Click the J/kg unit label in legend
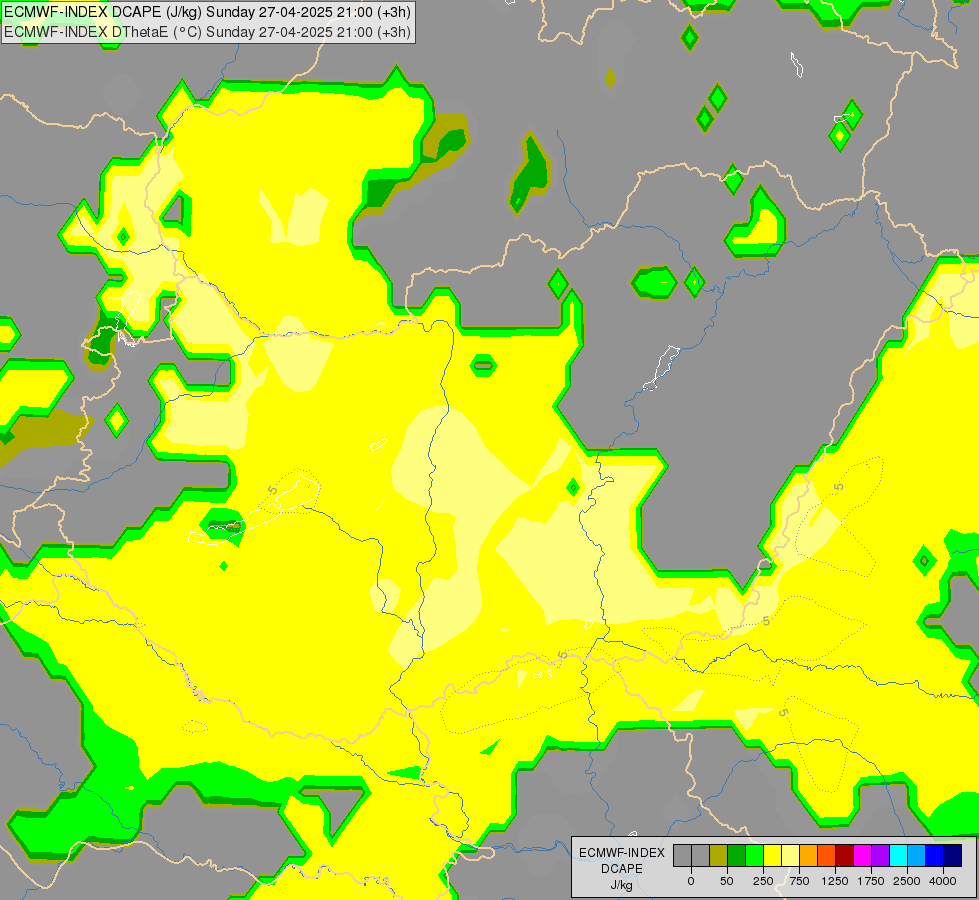979x900 pixels. tap(622, 886)
